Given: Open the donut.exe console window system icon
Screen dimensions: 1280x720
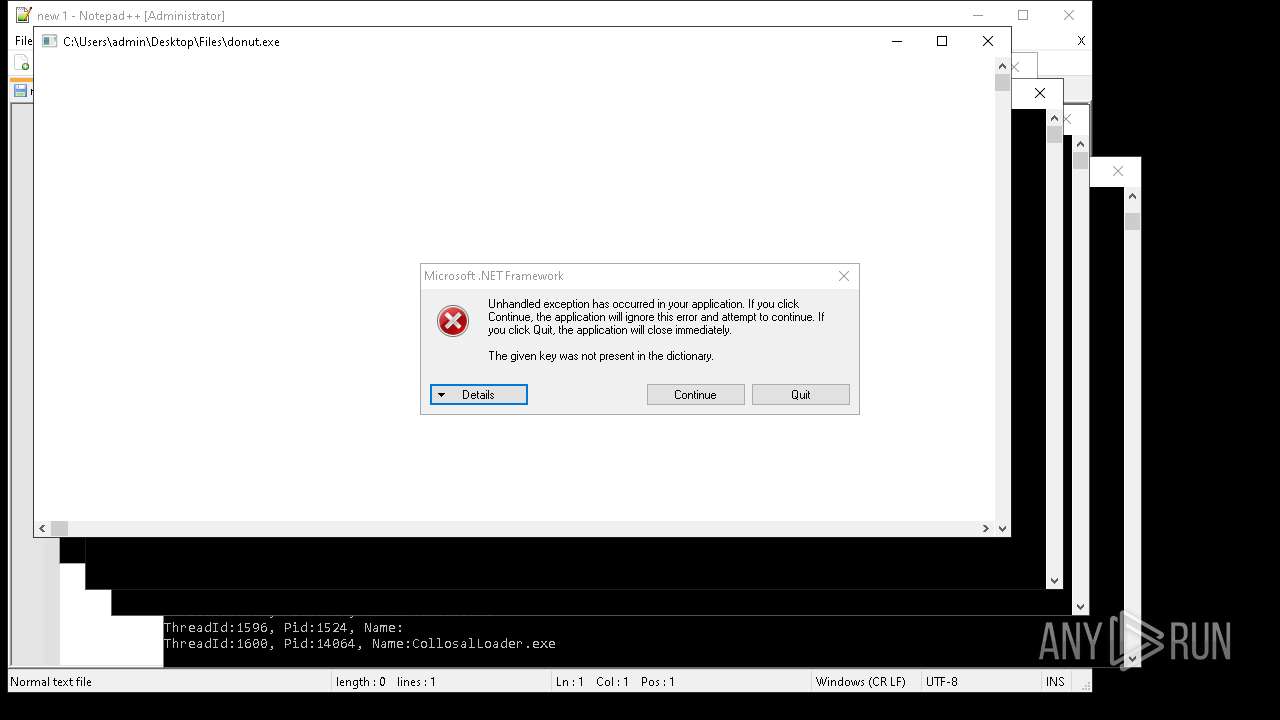Looking at the screenshot, I should pyautogui.click(x=48, y=41).
